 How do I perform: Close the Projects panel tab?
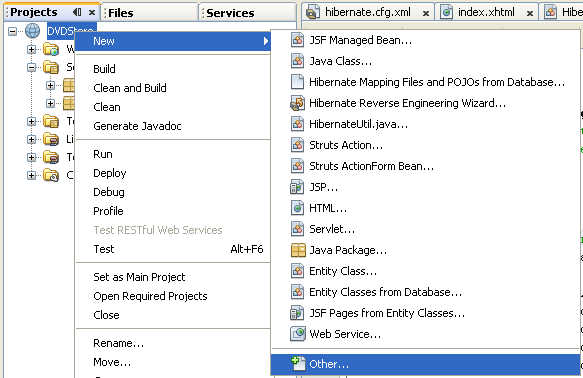92,13
